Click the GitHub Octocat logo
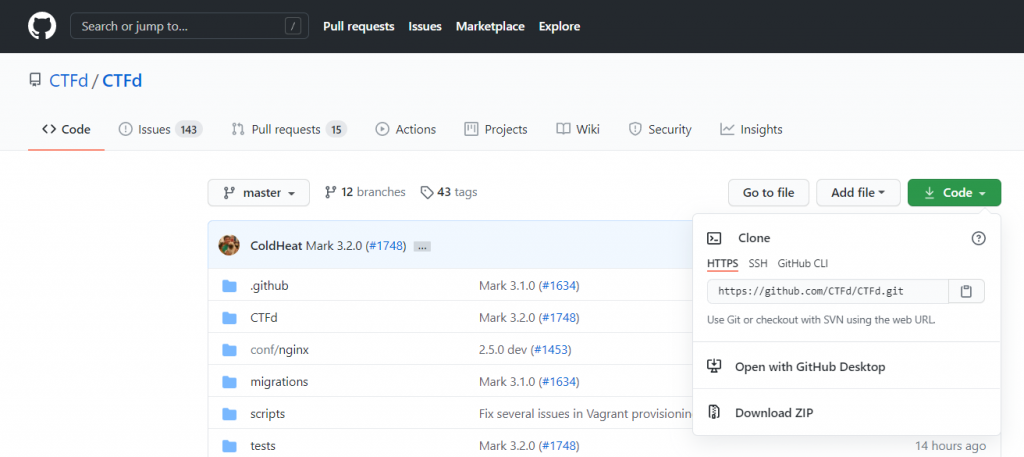This screenshot has height=457, width=1024. pos(42,26)
